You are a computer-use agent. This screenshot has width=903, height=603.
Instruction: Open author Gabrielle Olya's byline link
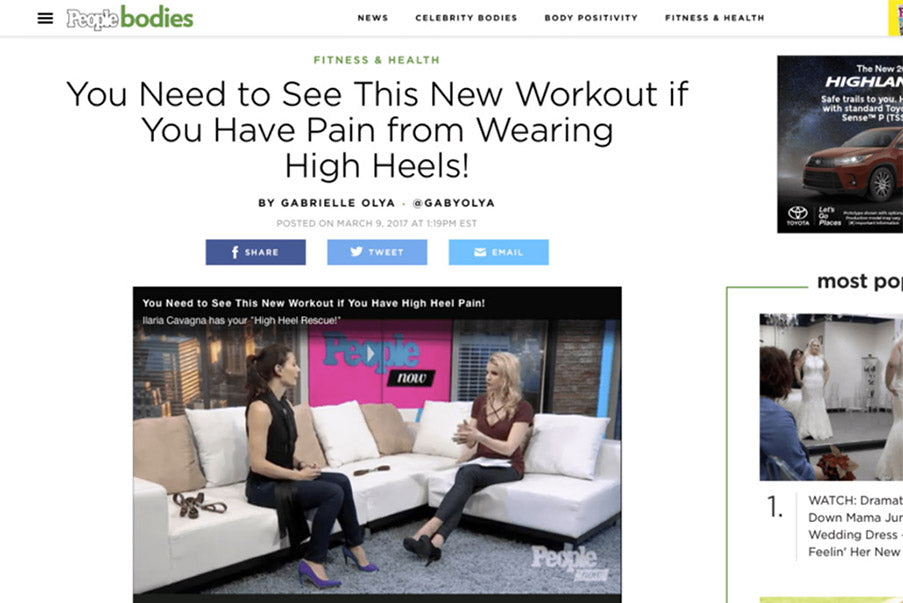(327, 203)
